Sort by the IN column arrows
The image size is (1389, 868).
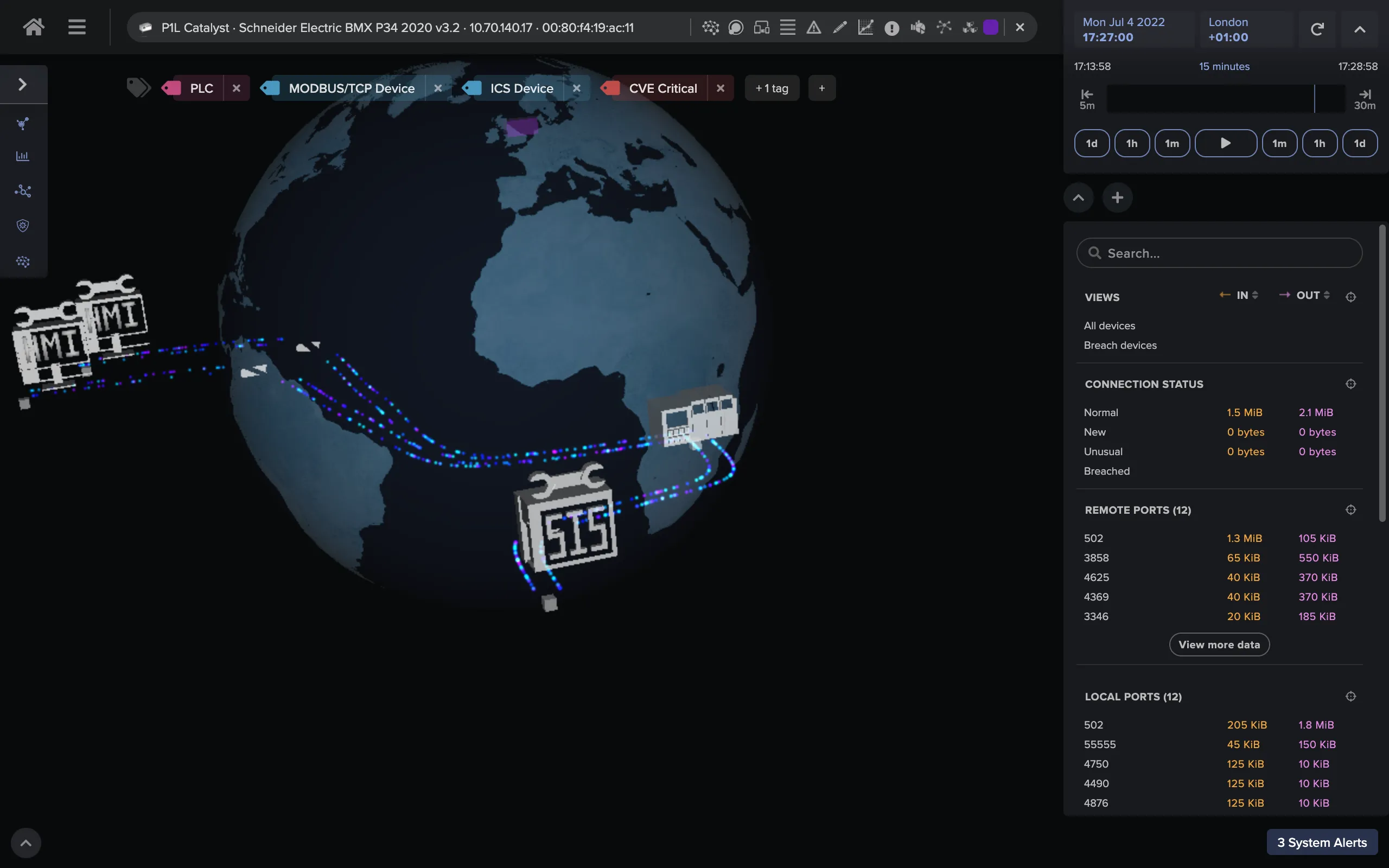1256,295
